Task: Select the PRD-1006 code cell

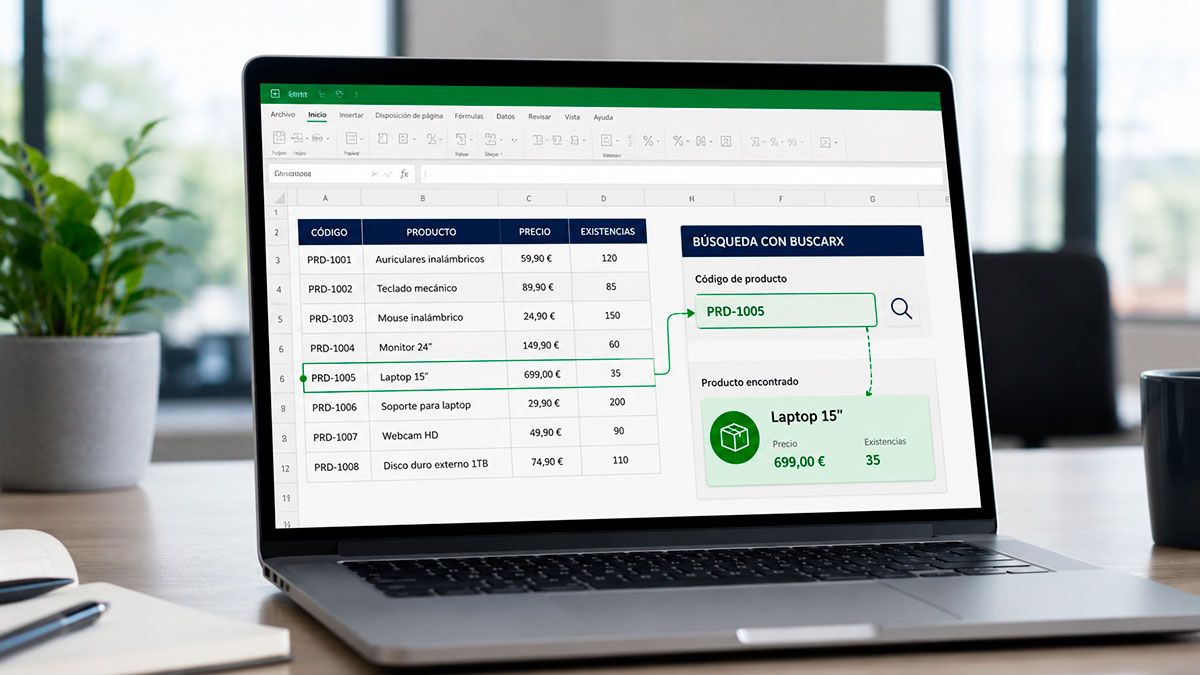Action: (335, 407)
